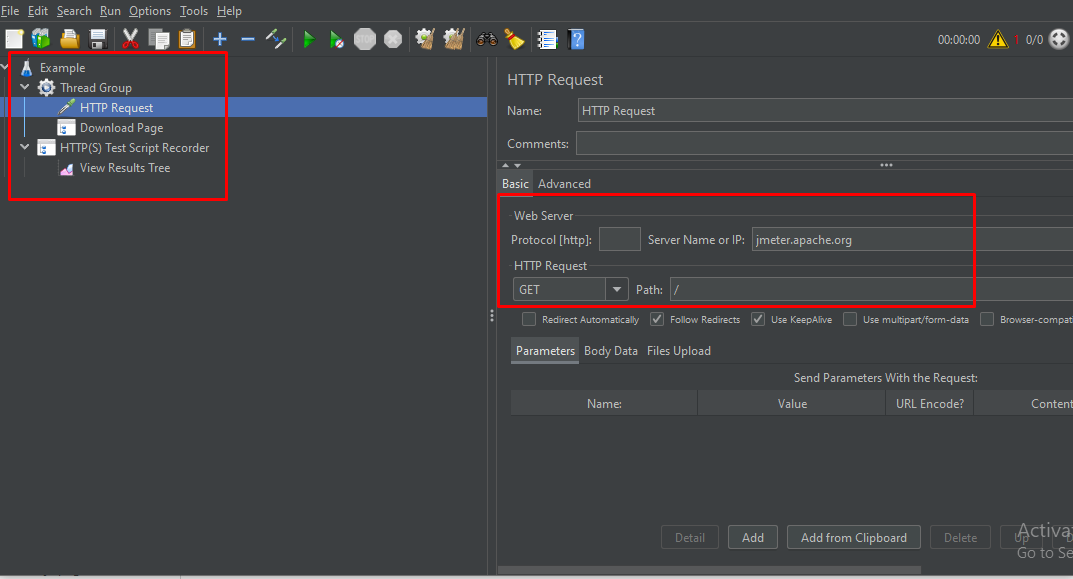Image resolution: width=1073 pixels, height=579 pixels.
Task: Enable Use multipart/form-data checkbox
Action: tap(850, 320)
